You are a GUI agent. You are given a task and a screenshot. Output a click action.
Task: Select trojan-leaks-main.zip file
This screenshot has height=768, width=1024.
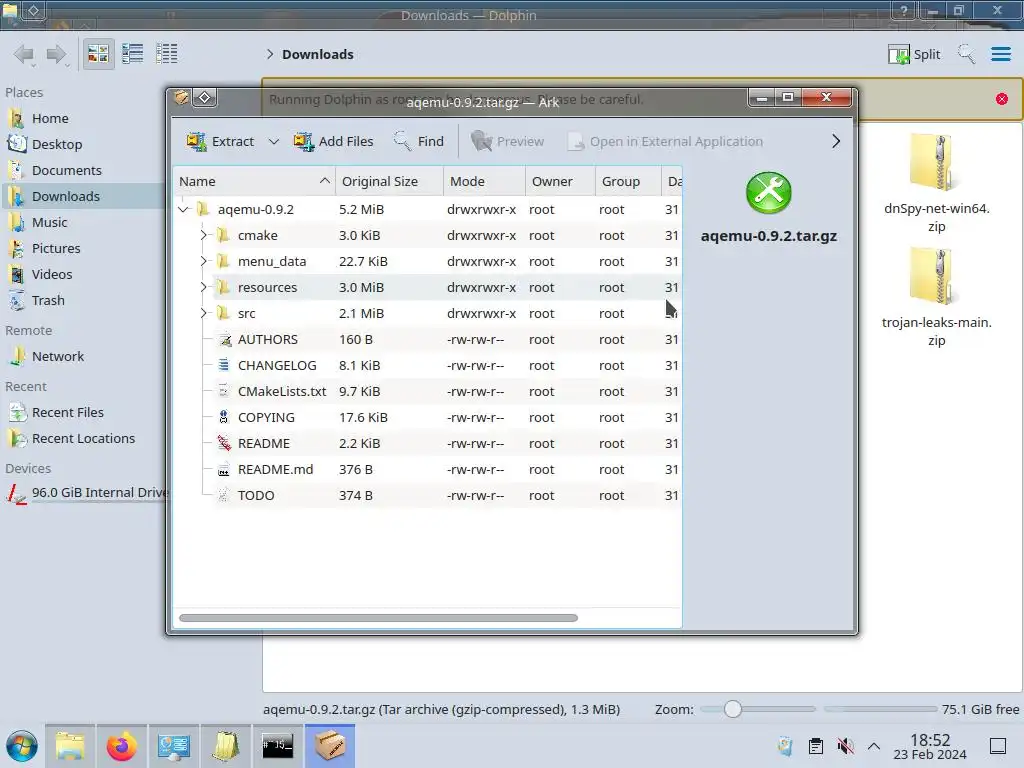(936, 298)
